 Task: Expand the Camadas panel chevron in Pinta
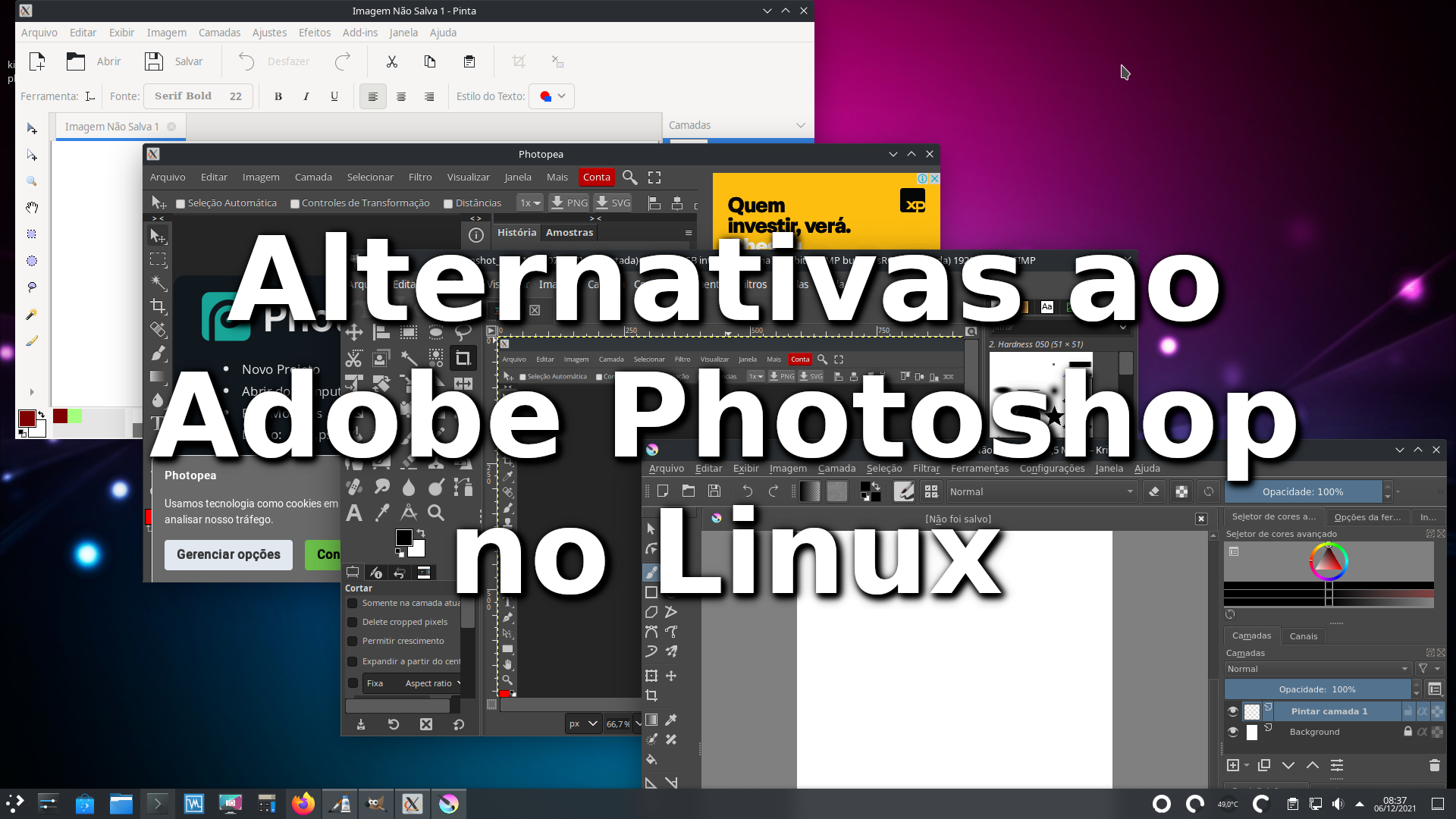[800, 125]
